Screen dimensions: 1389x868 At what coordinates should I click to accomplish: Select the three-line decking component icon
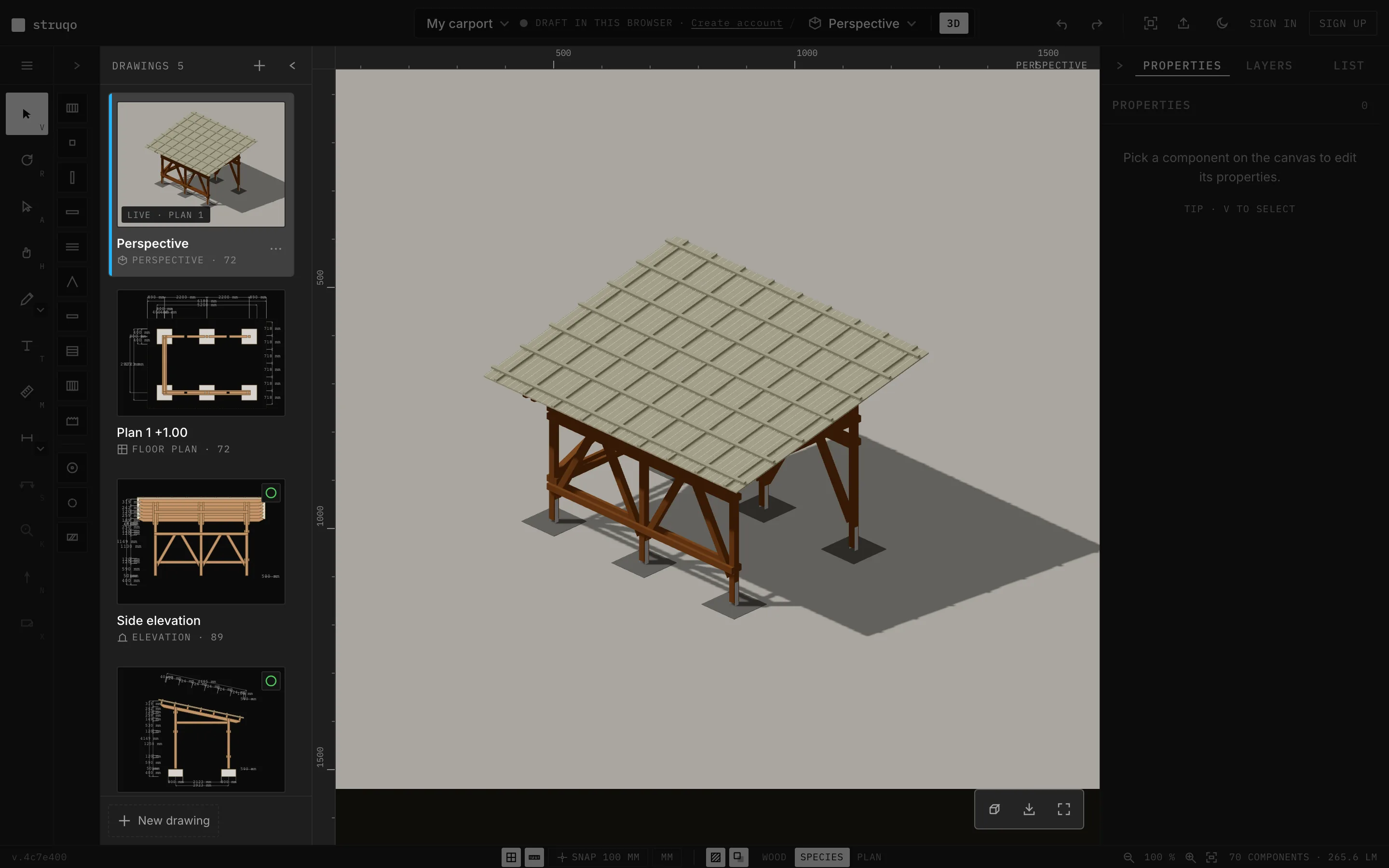(72, 247)
